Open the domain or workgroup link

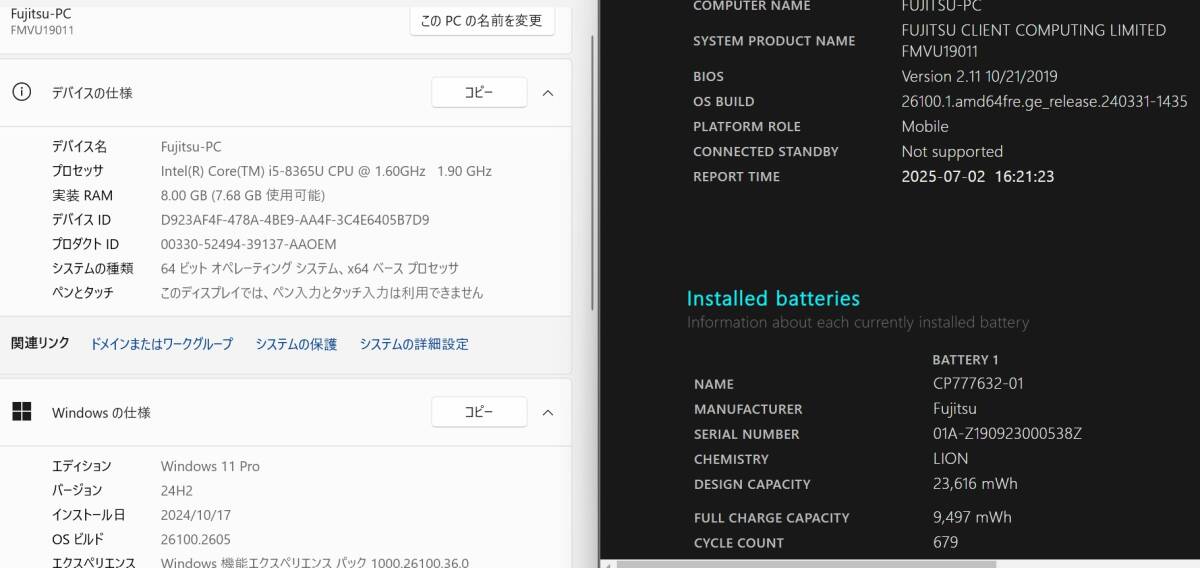pyautogui.click(x=162, y=344)
